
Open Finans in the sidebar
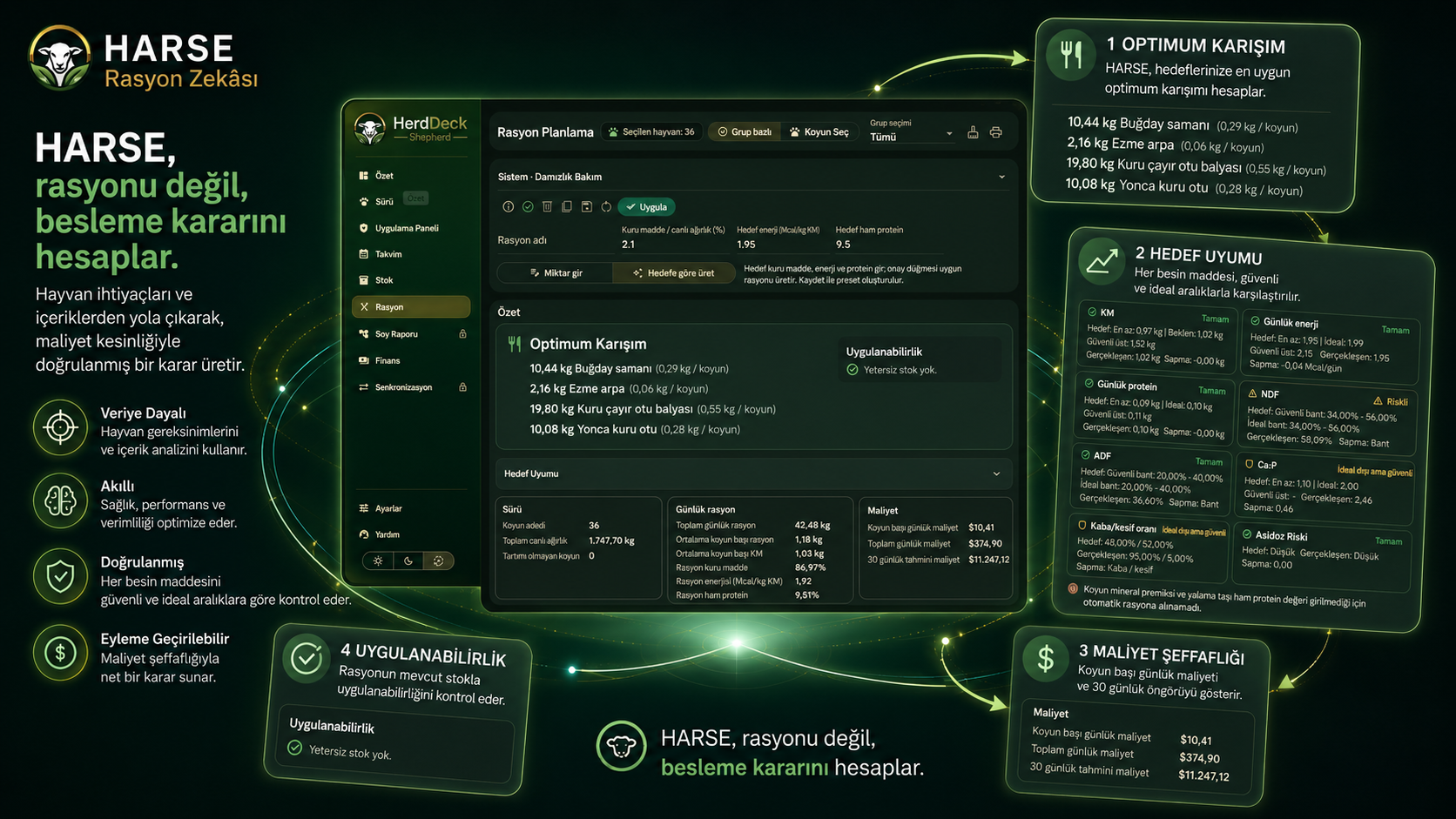(411, 360)
